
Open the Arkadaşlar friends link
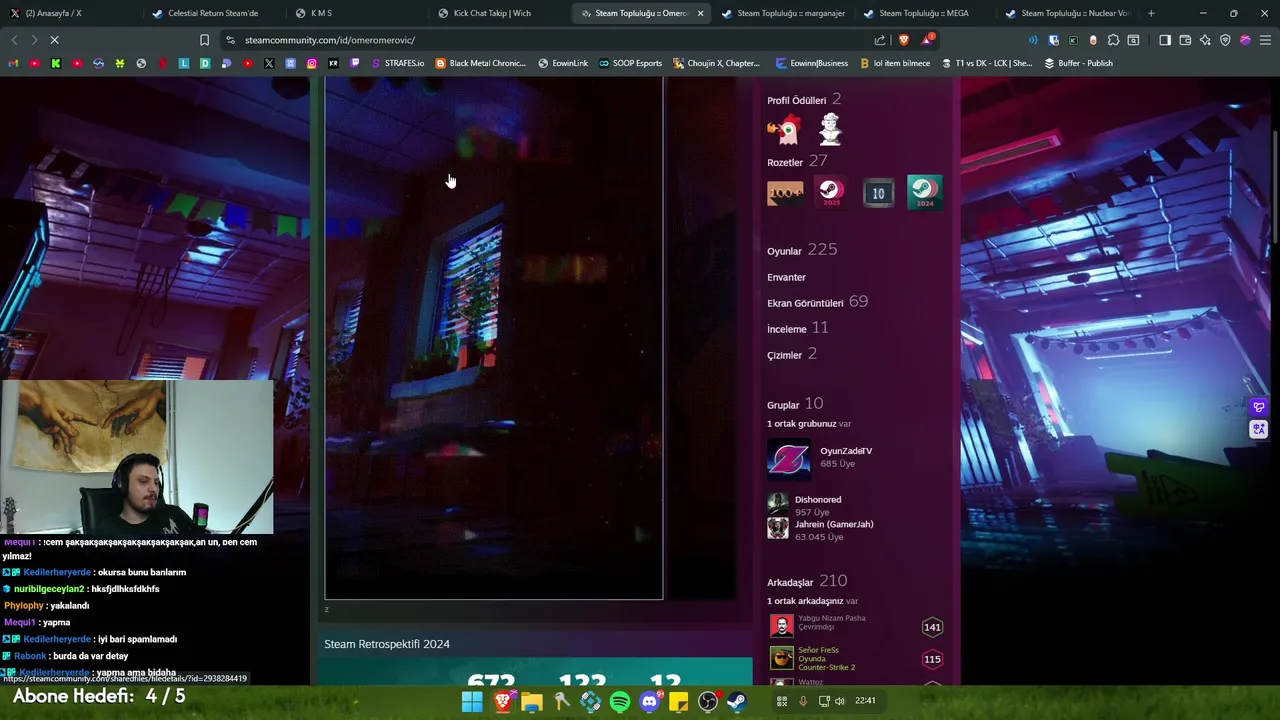[807, 581]
